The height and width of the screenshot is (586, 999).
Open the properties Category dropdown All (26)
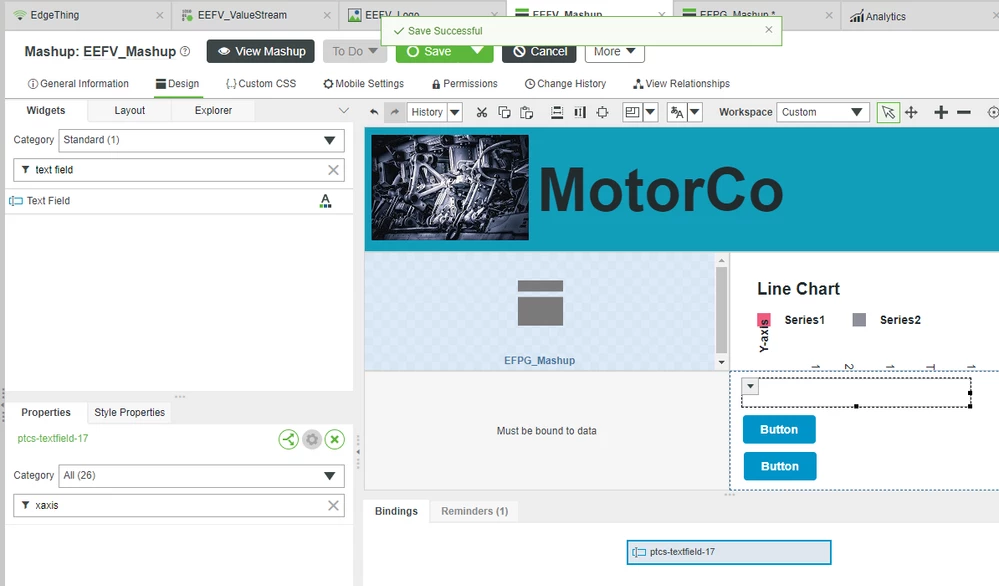201,476
